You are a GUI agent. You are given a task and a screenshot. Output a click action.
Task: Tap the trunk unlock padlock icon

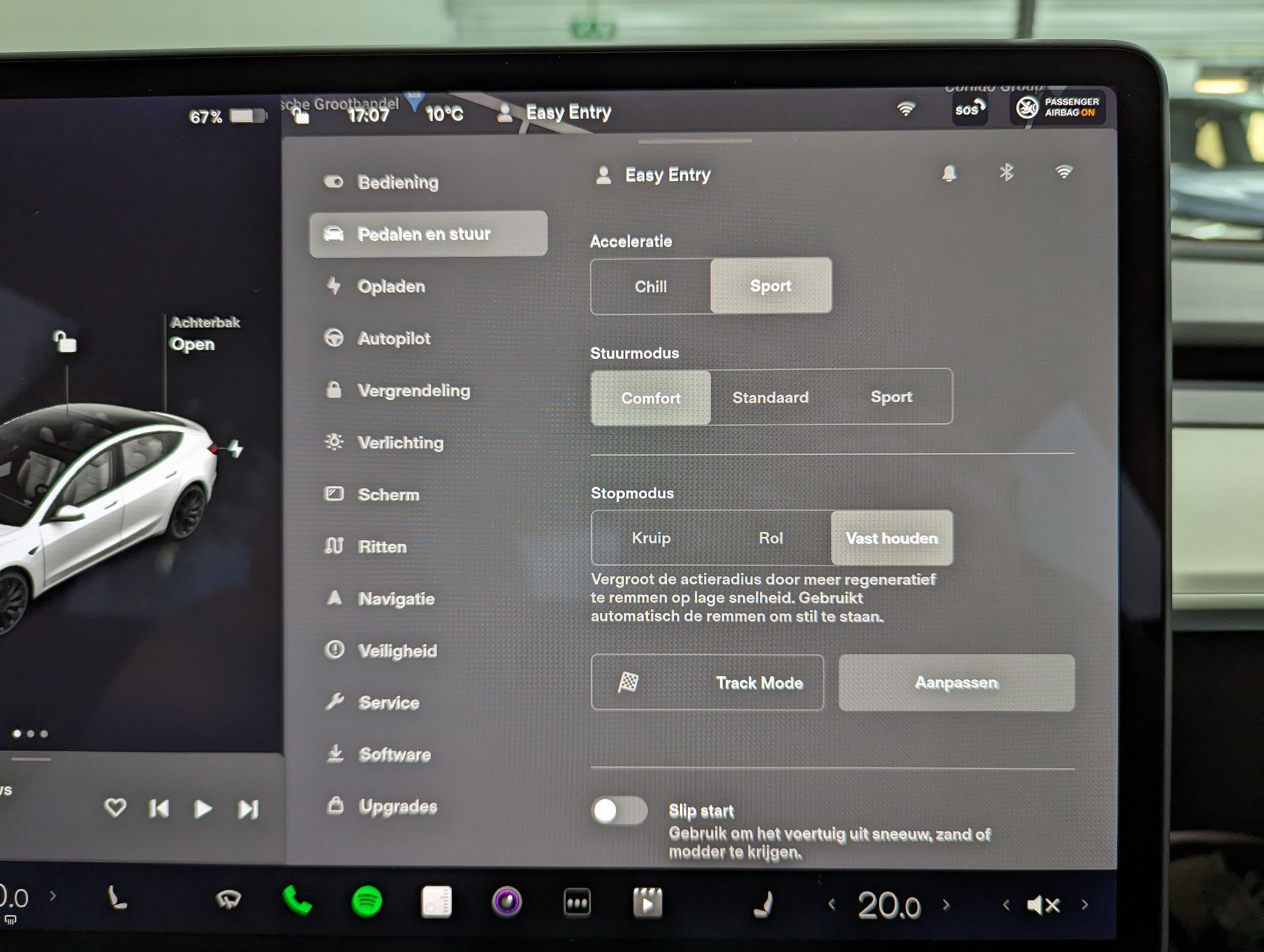pyautogui.click(x=65, y=342)
